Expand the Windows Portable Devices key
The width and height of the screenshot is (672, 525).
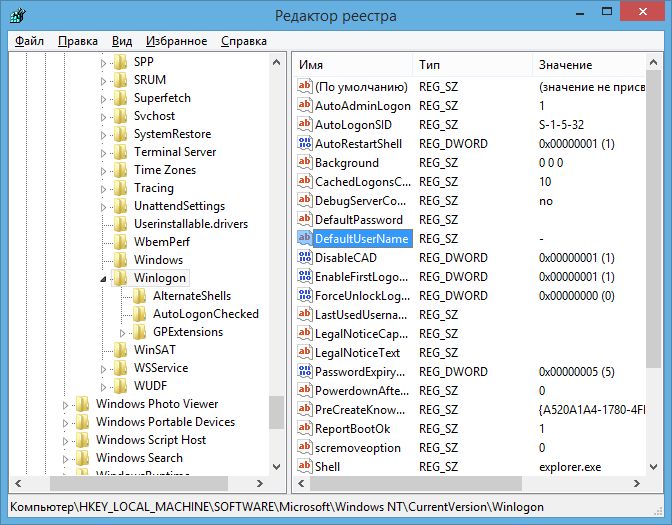coord(65,423)
